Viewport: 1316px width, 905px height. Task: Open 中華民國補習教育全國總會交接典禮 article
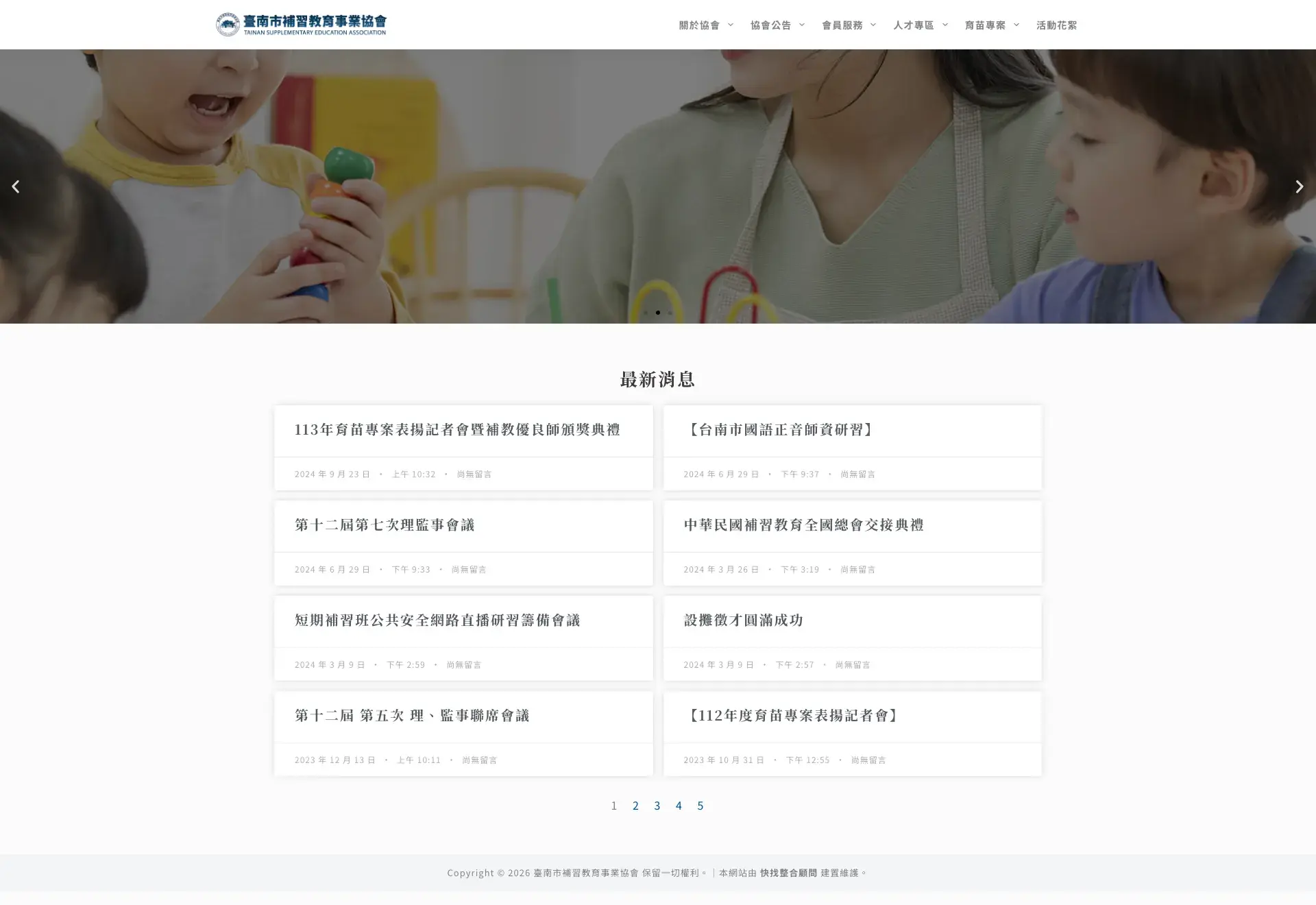click(x=803, y=524)
